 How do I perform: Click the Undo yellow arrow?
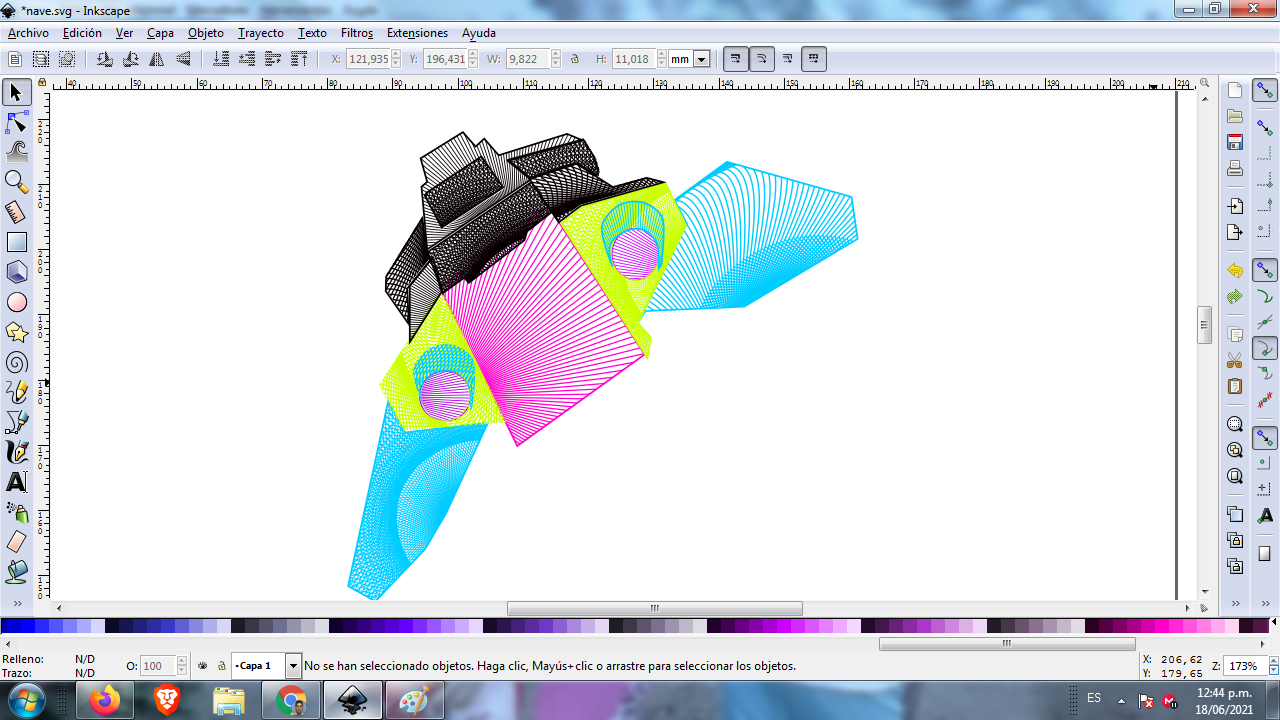pyautogui.click(x=1235, y=271)
